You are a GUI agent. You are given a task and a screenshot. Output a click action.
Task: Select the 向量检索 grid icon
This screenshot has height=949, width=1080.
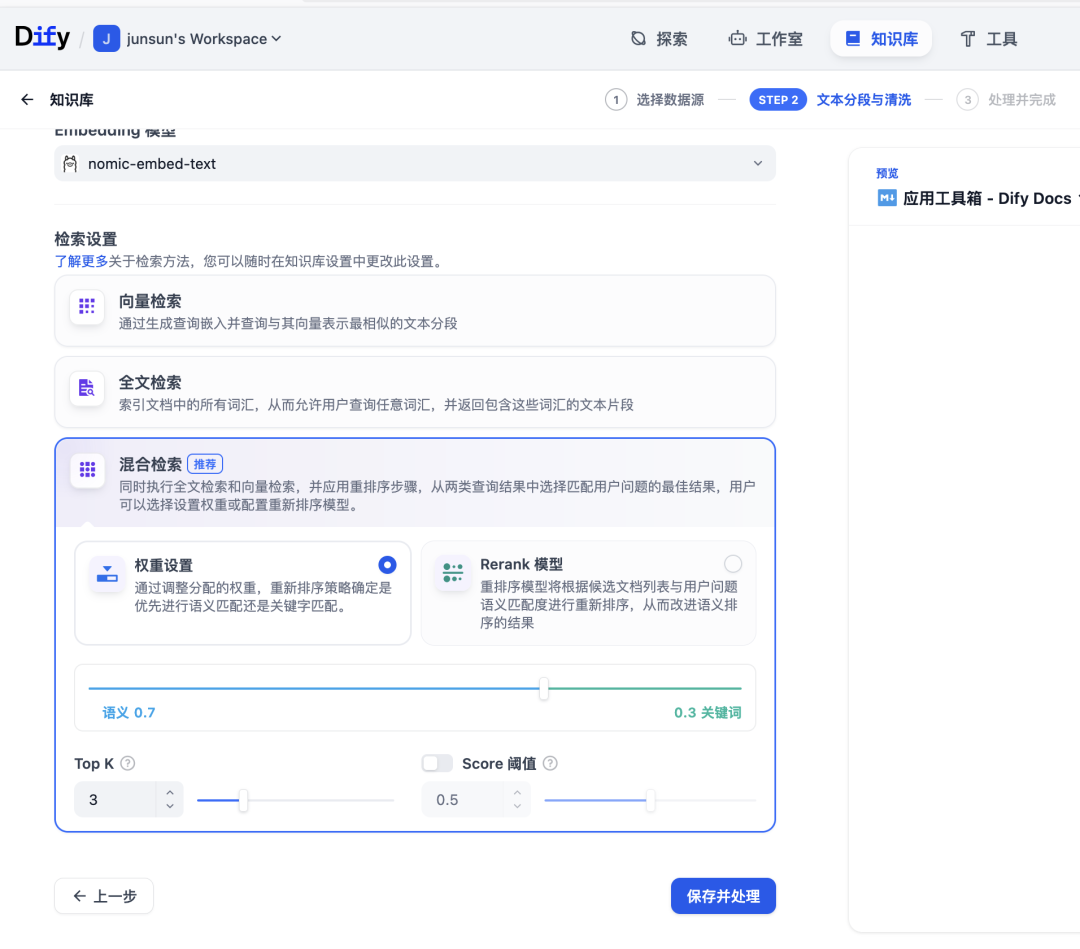tap(87, 307)
